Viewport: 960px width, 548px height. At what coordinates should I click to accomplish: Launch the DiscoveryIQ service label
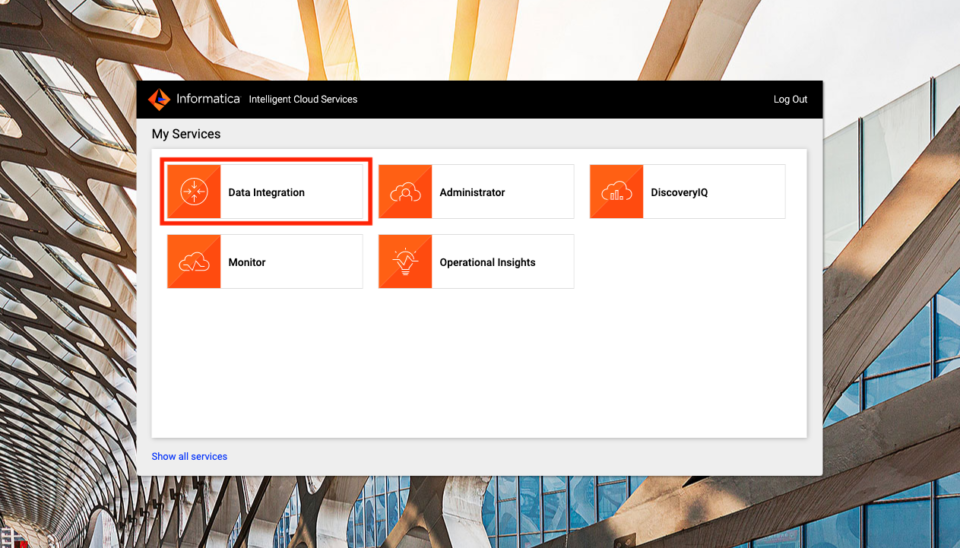(x=679, y=192)
